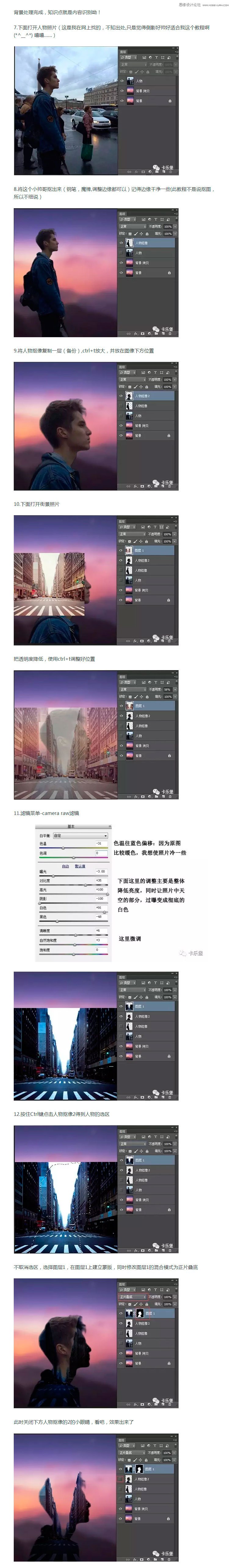Click 自动 link in Camera Raw panel
Image resolution: width=232 pixels, height=1568 pixels.
[x=65, y=866]
